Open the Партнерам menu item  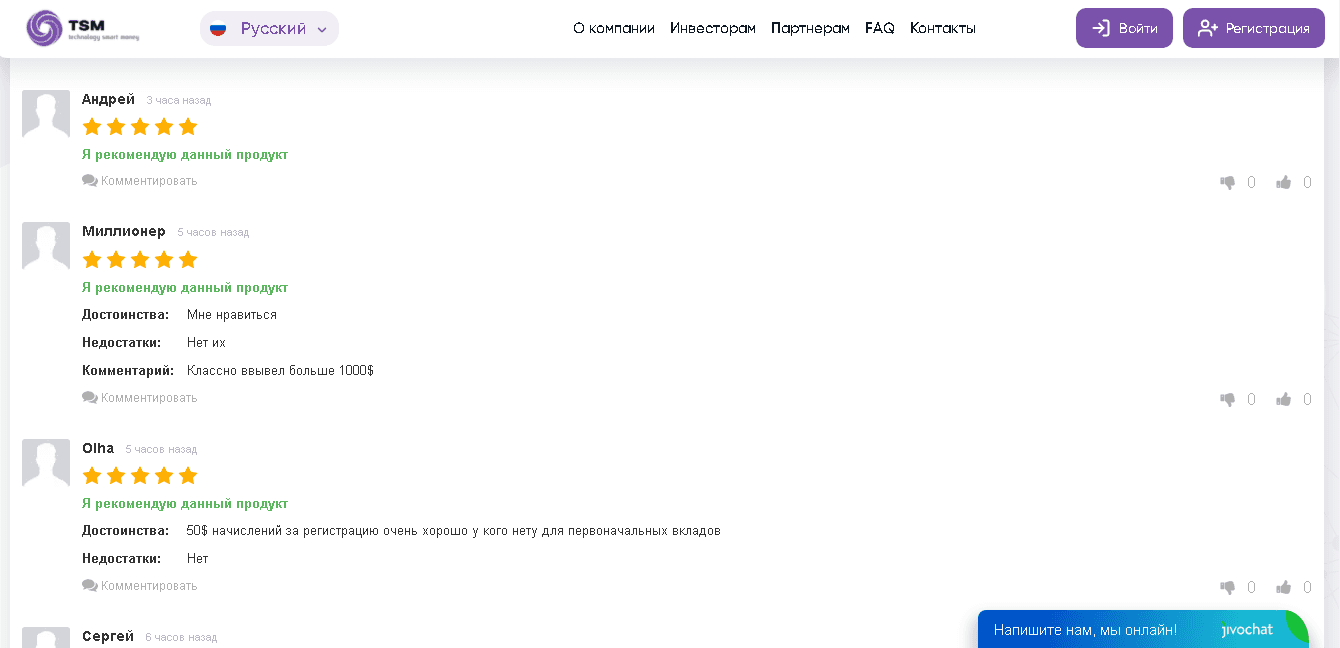click(x=810, y=28)
